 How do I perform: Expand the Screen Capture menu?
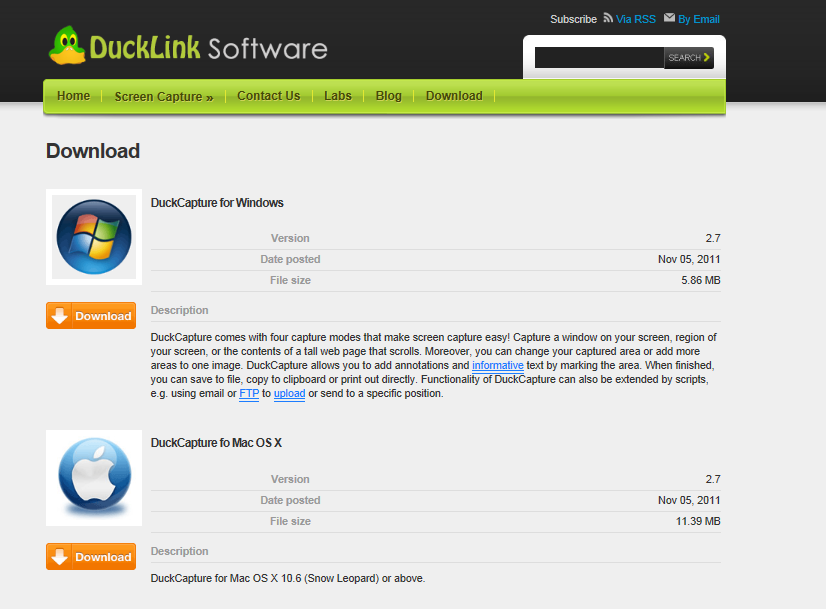point(164,97)
